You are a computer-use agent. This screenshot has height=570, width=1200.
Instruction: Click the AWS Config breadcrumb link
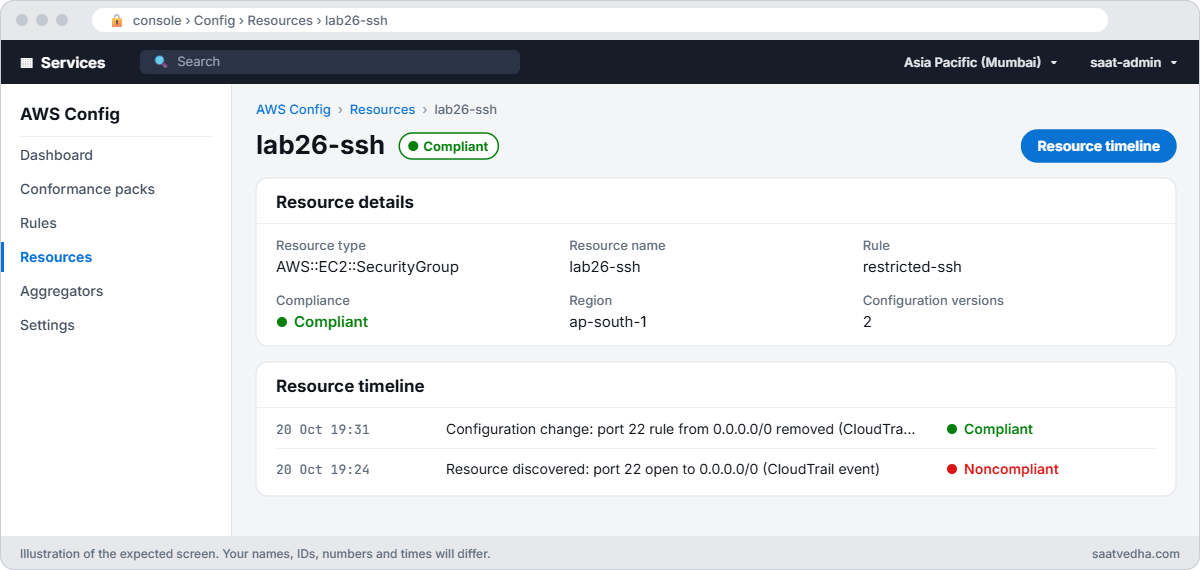[x=293, y=110]
